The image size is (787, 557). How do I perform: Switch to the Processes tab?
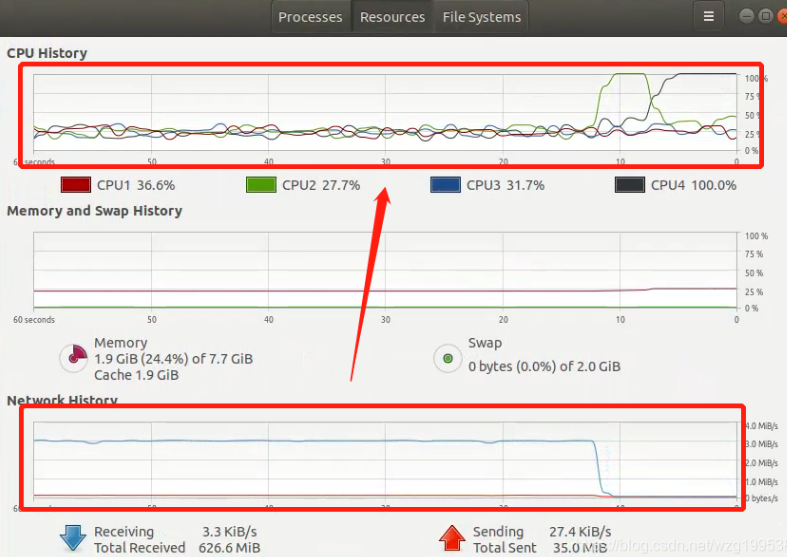pos(310,17)
